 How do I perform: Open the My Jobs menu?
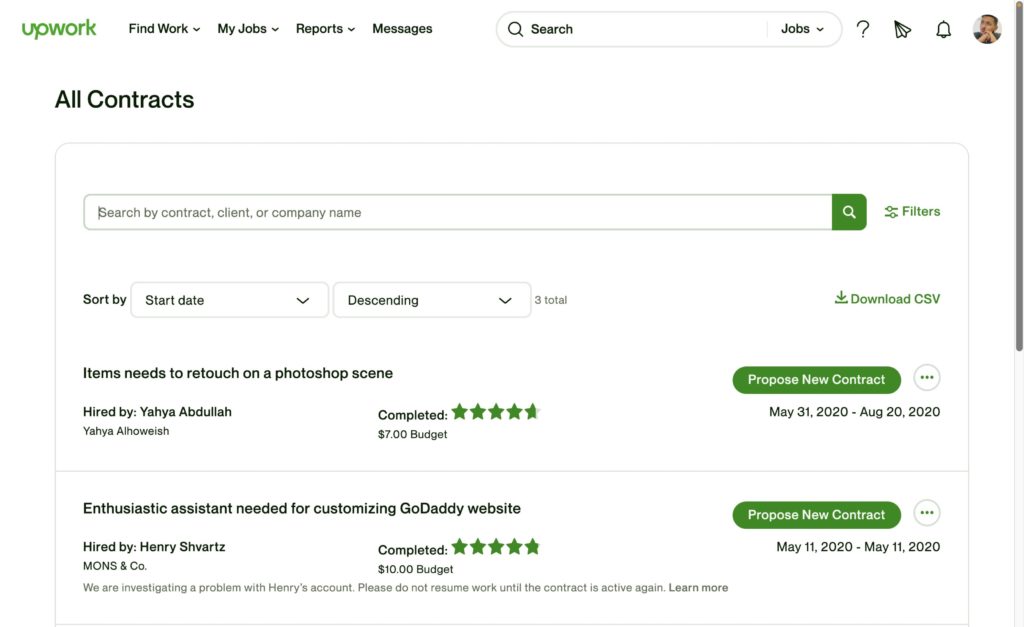(248, 29)
